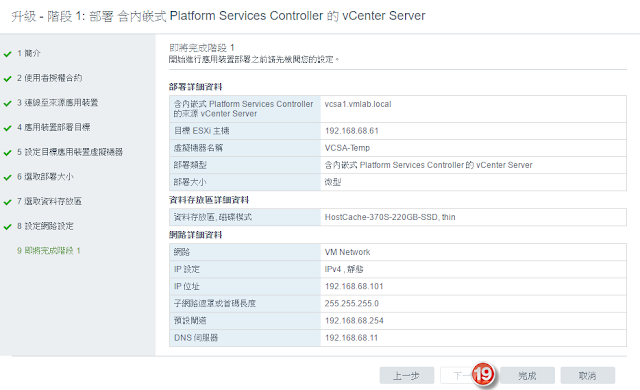Select datastore value HostCache-370S-220GB-SSD, thin
Image resolution: width=640 pixels, height=390 pixels.
390,217
